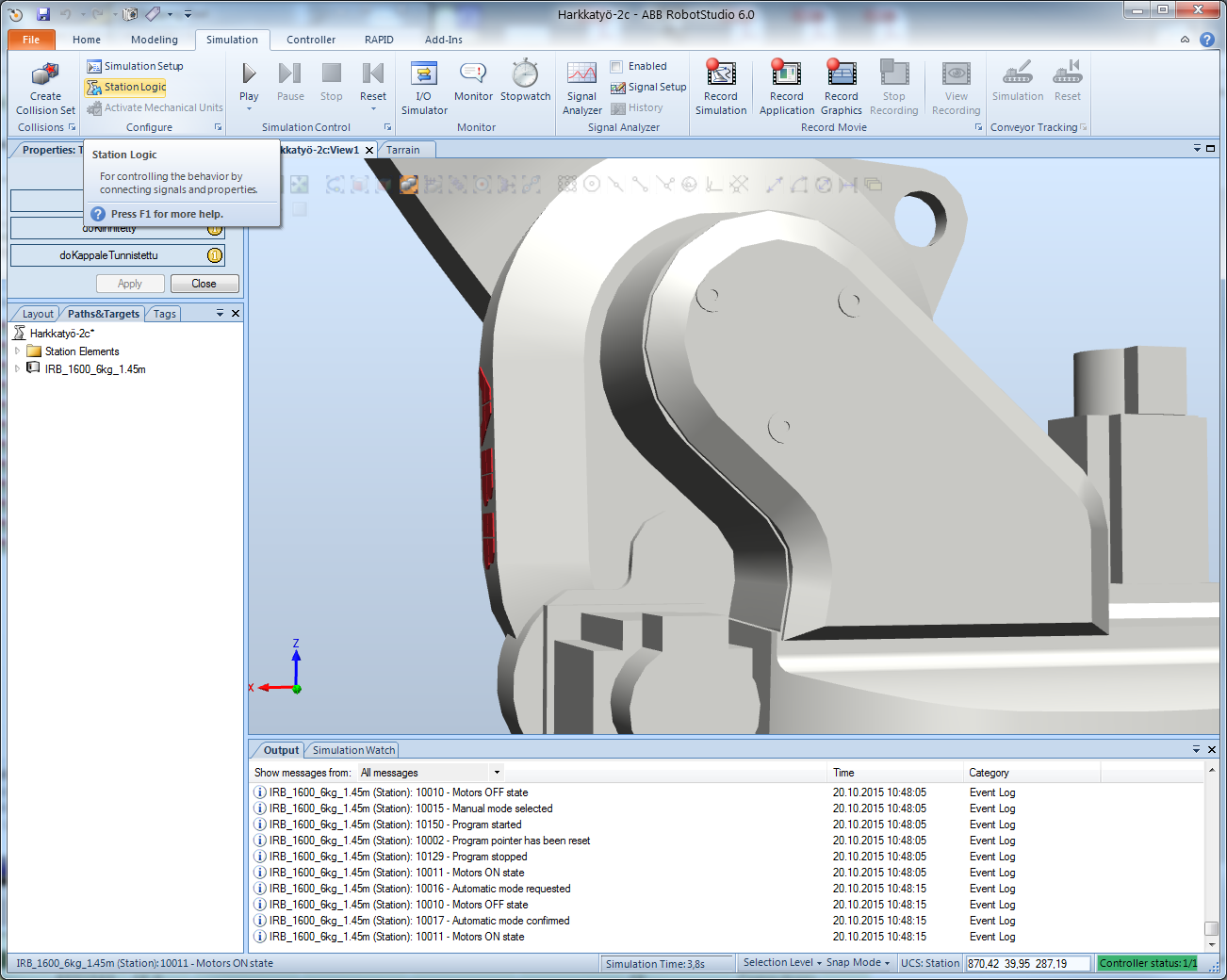Open the Customize Quick Access Toolbar dropdown
Image resolution: width=1227 pixels, height=980 pixels.
(188, 14)
